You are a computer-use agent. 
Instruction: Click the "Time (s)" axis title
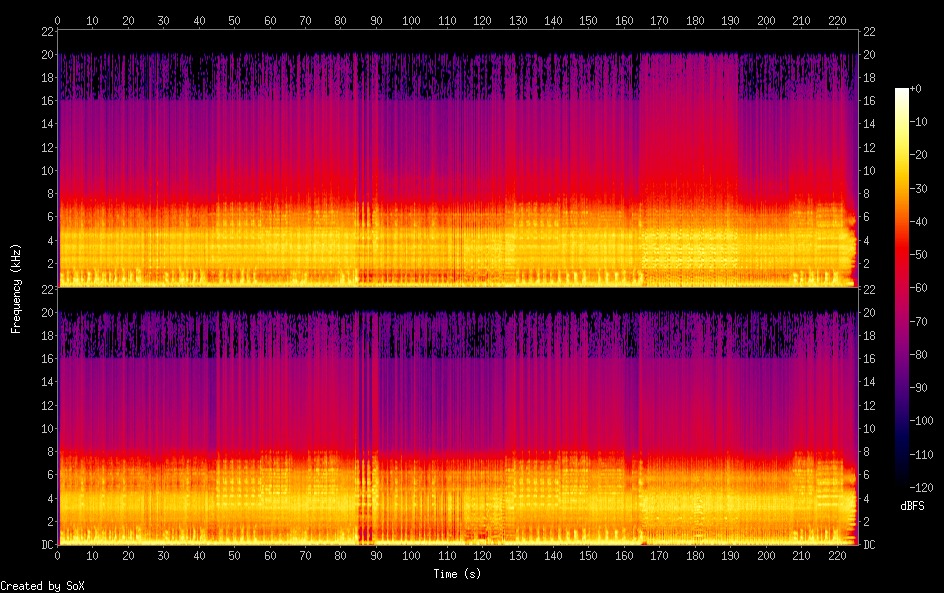pyautogui.click(x=457, y=574)
